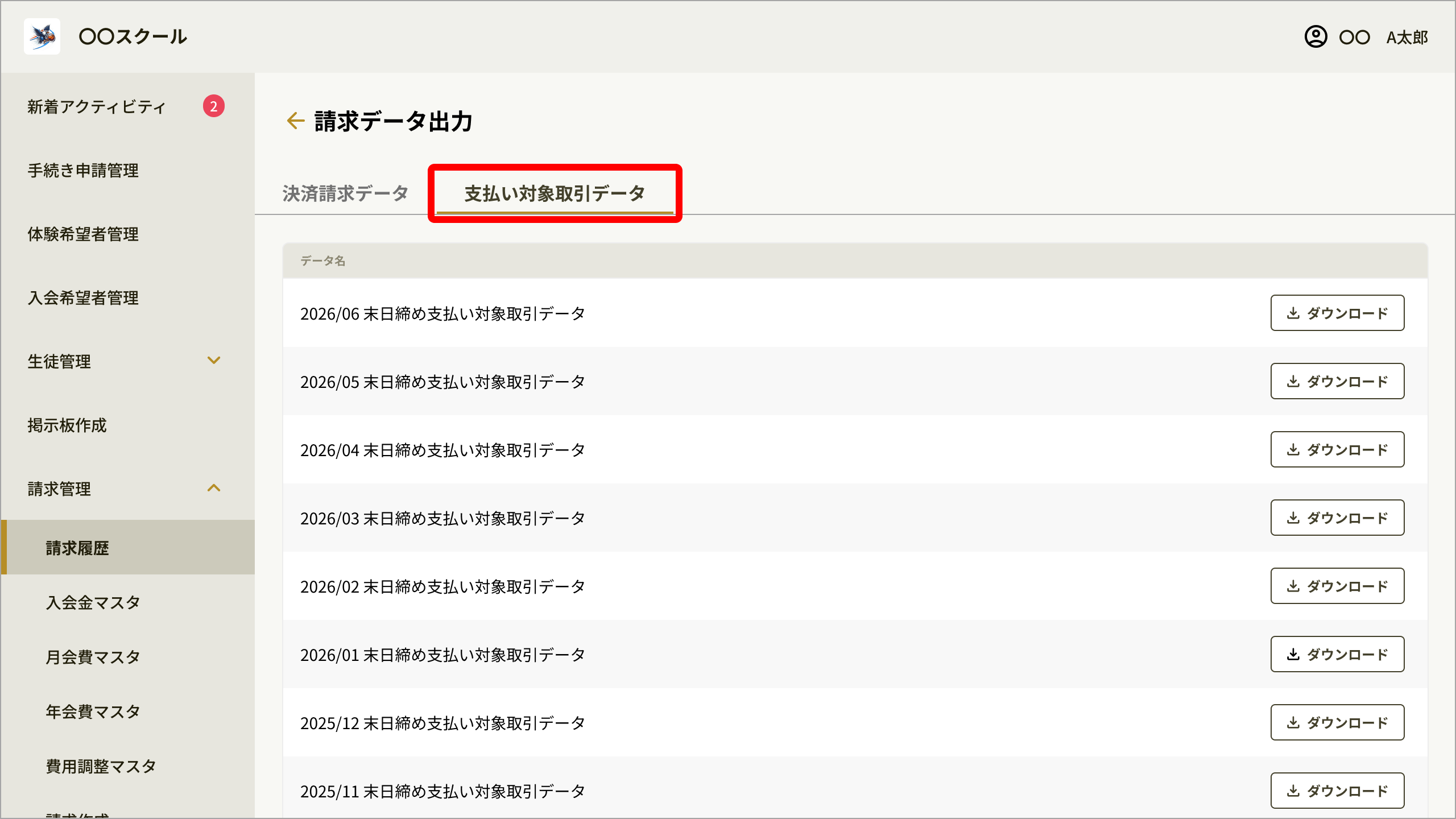The height and width of the screenshot is (819, 1456).
Task: Click row text 2025/11 末日締め支払い対象取引データ
Action: click(442, 791)
